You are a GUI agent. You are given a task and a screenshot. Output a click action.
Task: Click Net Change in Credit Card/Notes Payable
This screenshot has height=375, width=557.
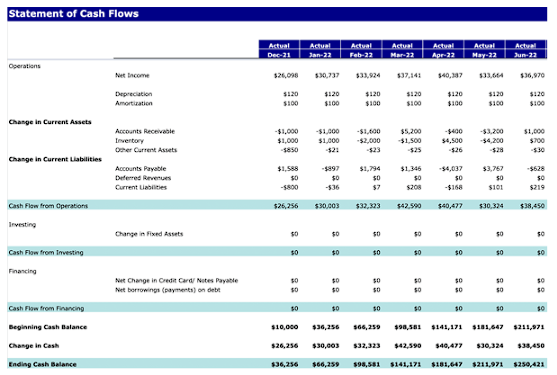pyautogui.click(x=176, y=281)
